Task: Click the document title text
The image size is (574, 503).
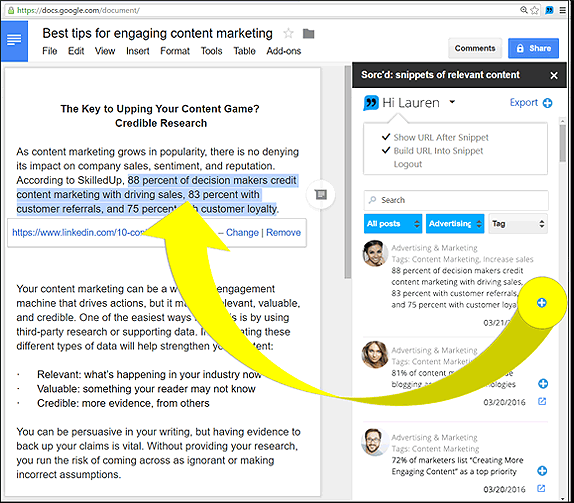Action: click(x=157, y=33)
